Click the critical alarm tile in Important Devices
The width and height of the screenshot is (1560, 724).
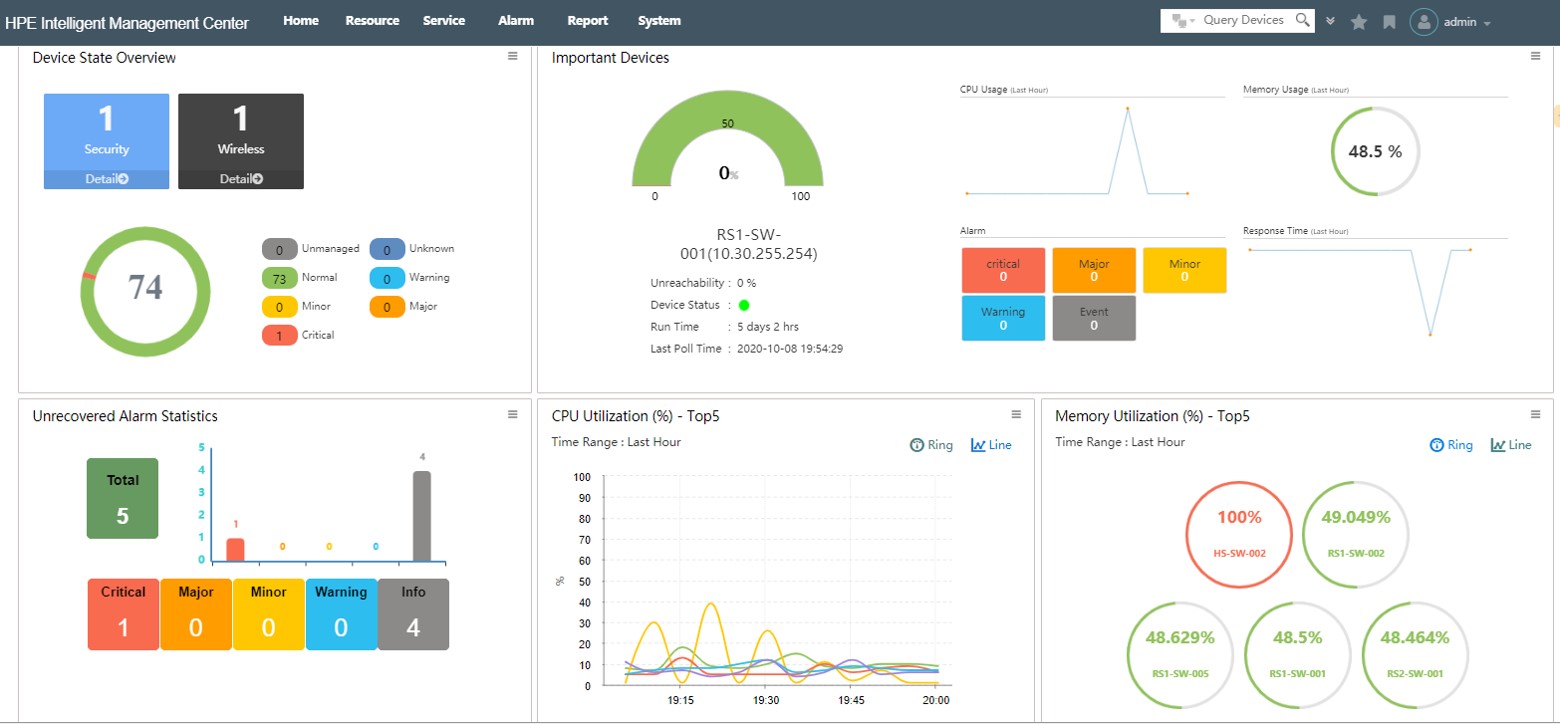(x=1003, y=270)
